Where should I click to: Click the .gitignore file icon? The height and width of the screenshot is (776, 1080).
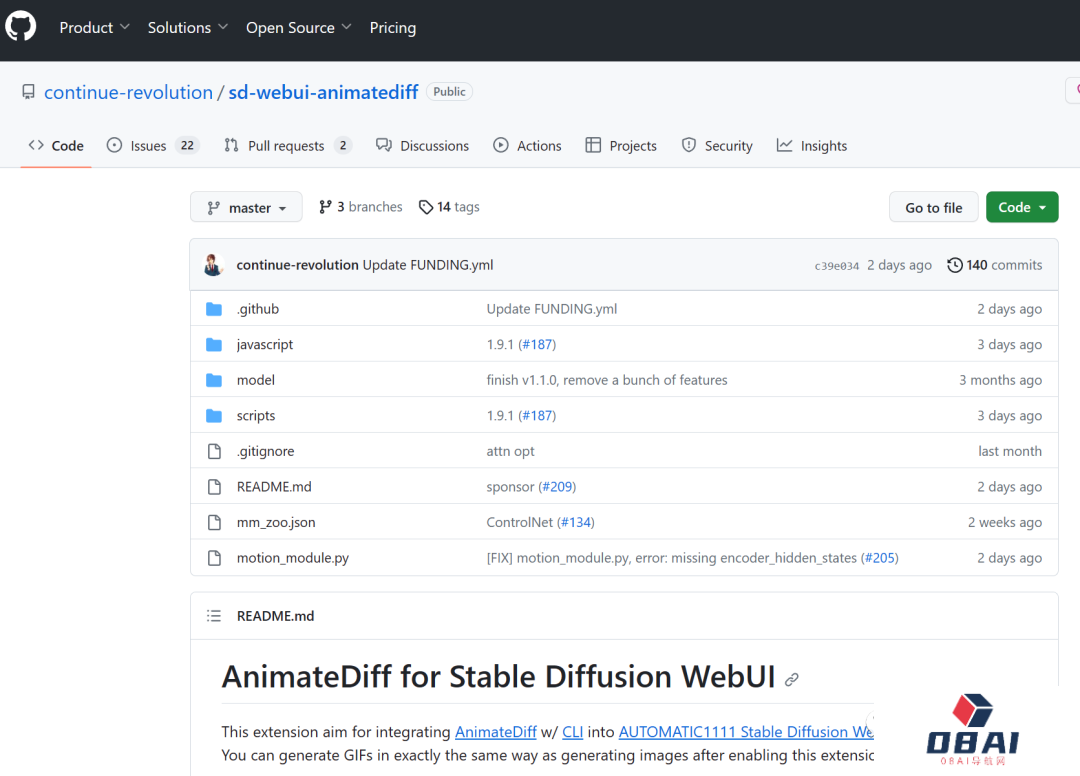(214, 451)
